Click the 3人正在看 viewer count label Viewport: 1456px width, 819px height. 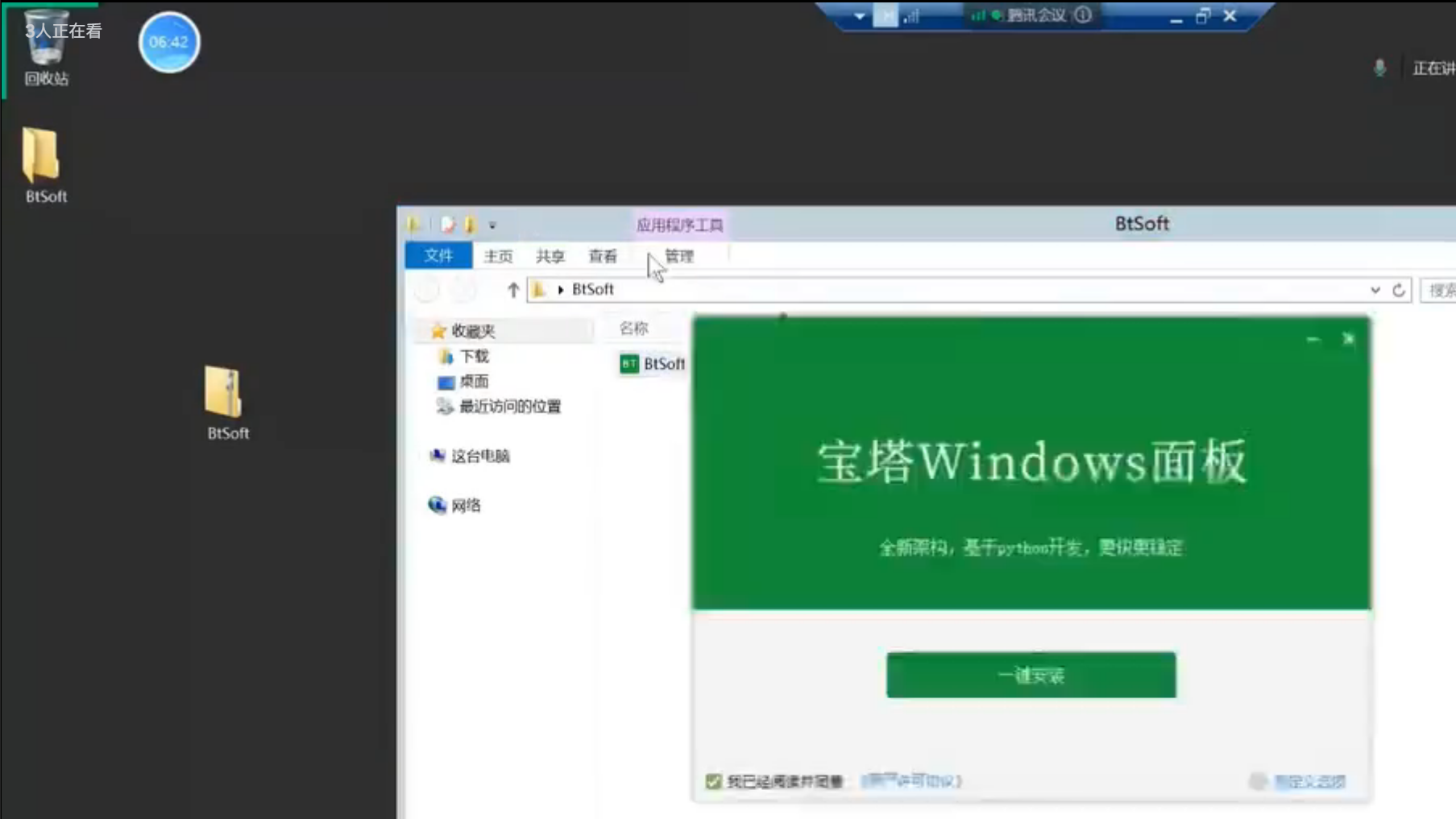(x=63, y=31)
